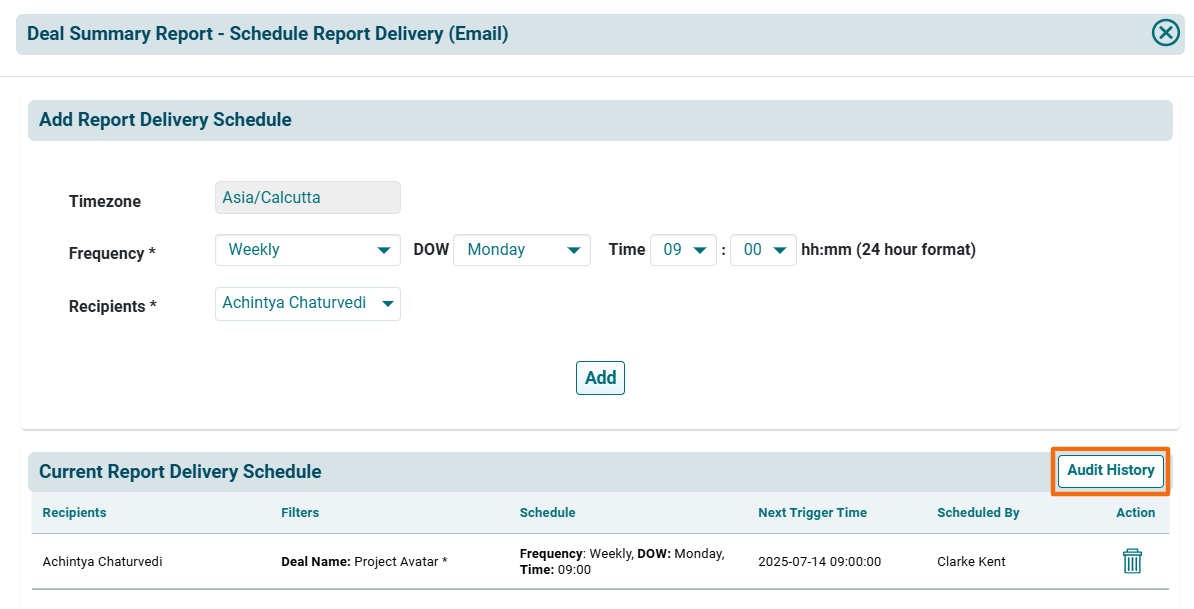1194x609 pixels.
Task: Expand the DOW dropdown set to Monday
Action: 521,250
